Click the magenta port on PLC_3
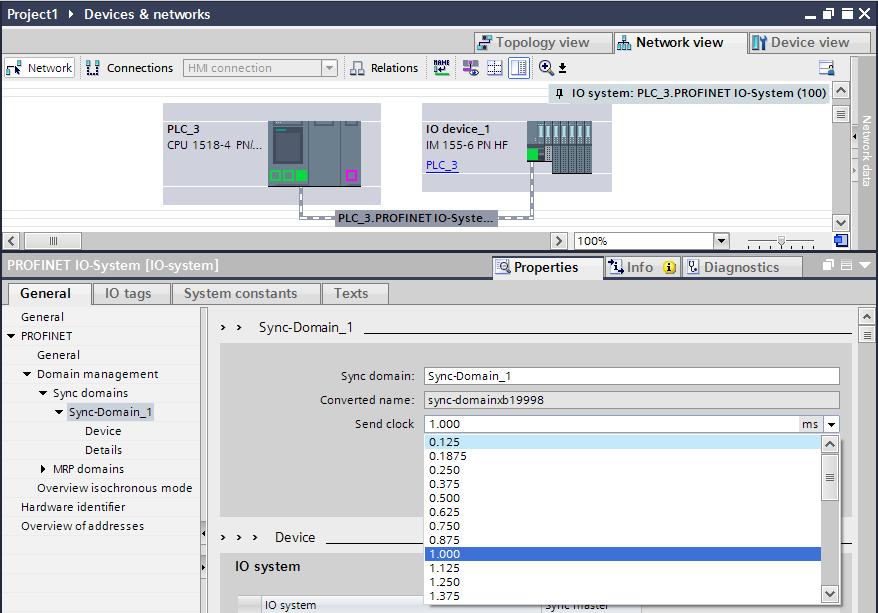Screen dimensions: 878x613 tap(352, 176)
